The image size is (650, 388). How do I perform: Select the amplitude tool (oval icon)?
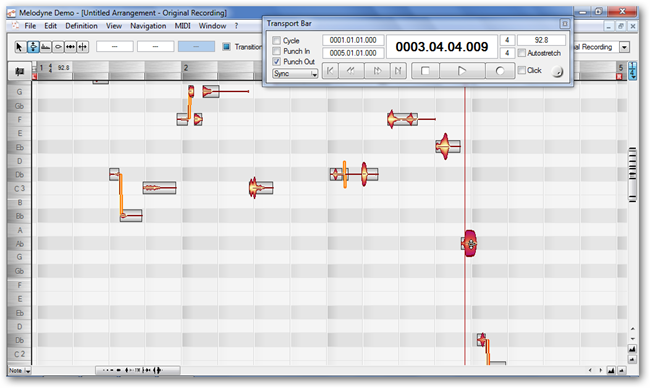point(58,47)
